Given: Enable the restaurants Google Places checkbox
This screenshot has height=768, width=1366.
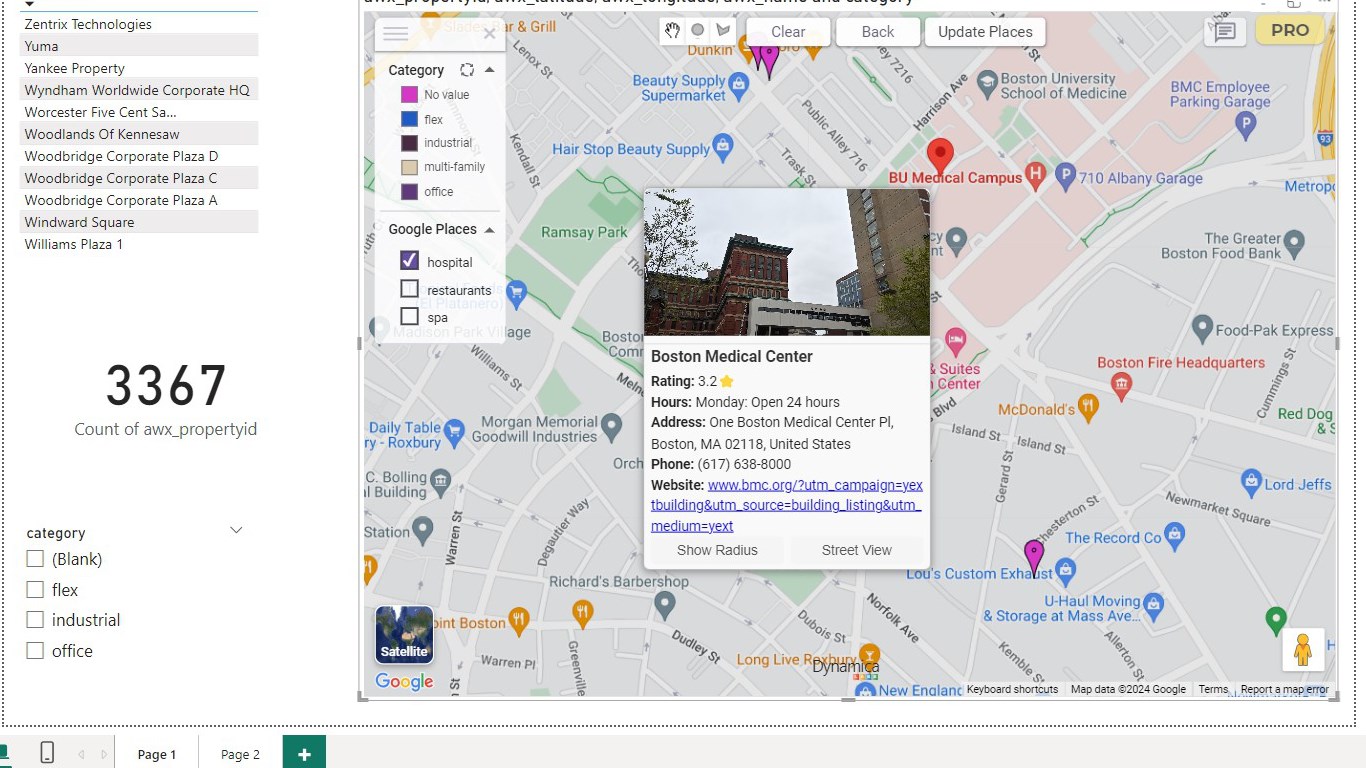Looking at the screenshot, I should click(409, 289).
